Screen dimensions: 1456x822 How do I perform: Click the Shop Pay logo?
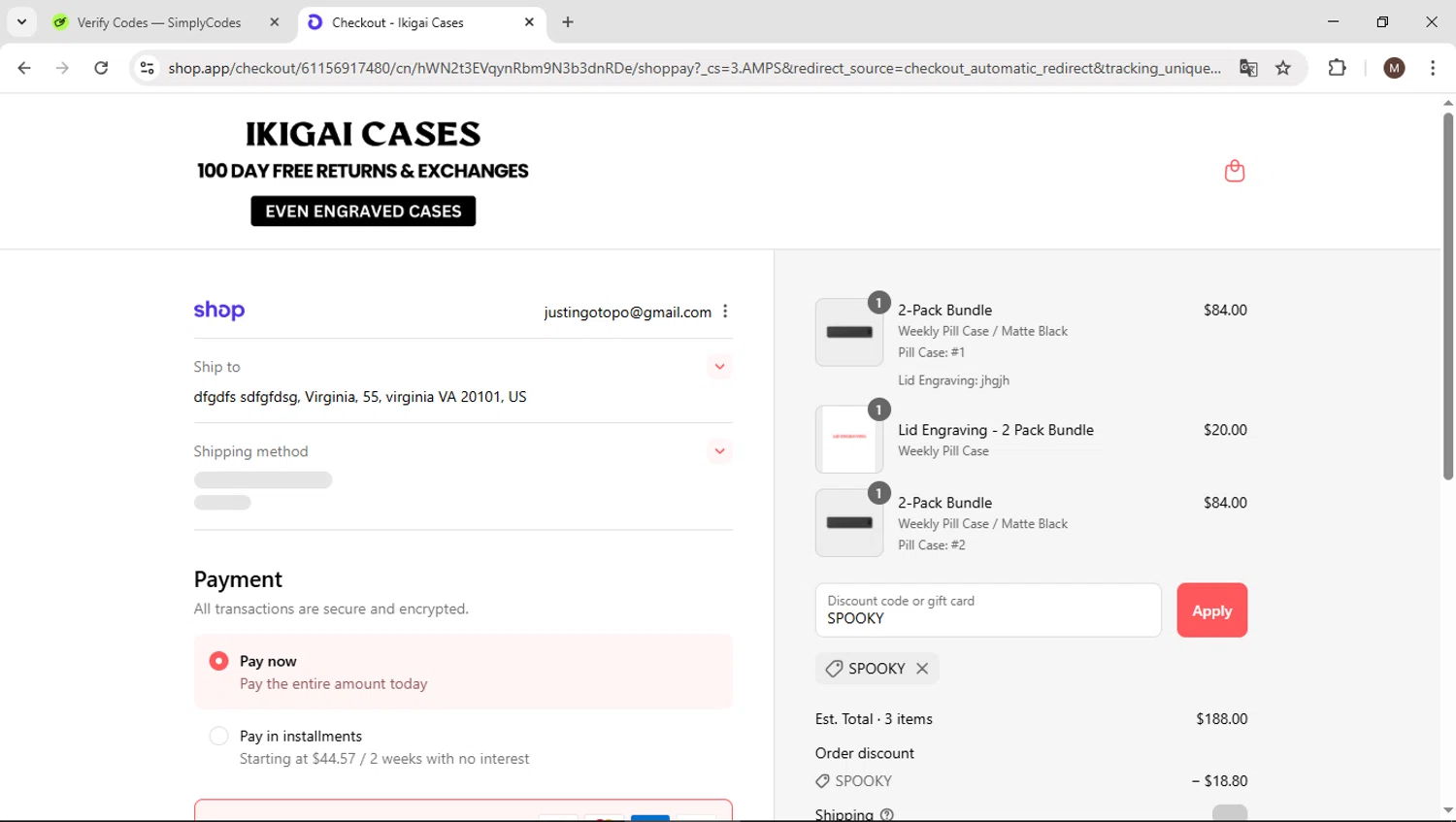pyautogui.click(x=219, y=311)
